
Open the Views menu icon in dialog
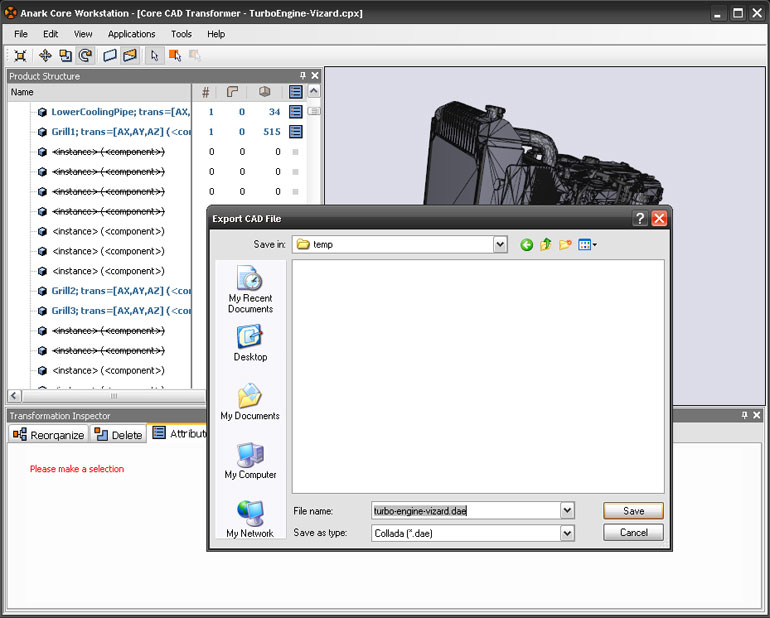pos(587,244)
